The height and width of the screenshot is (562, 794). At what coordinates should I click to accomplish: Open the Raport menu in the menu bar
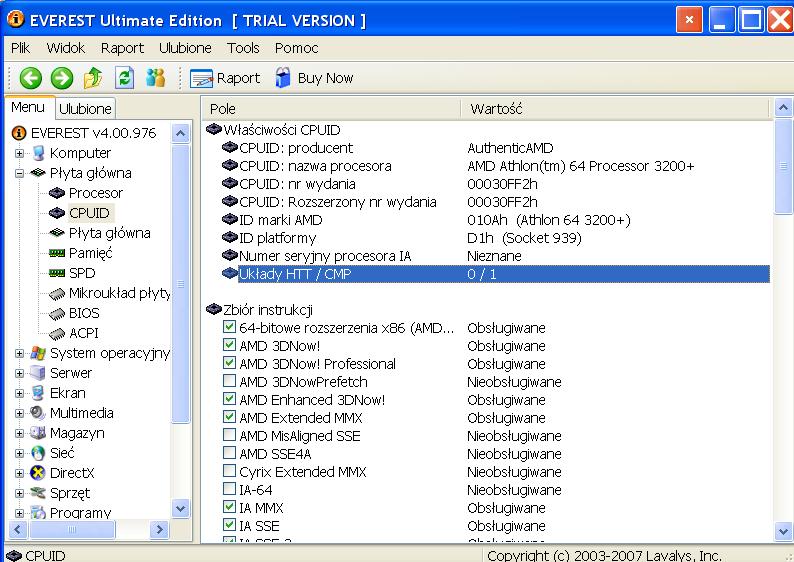(x=122, y=48)
